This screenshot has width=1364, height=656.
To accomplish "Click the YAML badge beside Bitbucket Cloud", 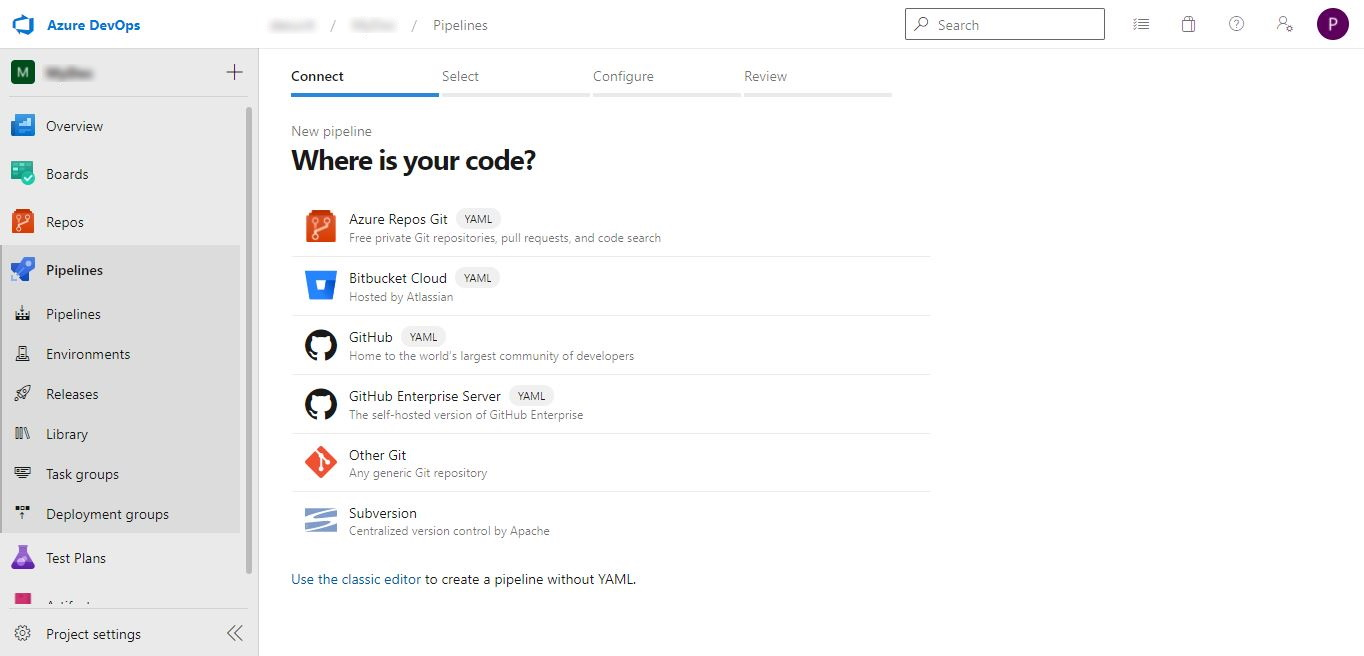I will click(x=477, y=278).
